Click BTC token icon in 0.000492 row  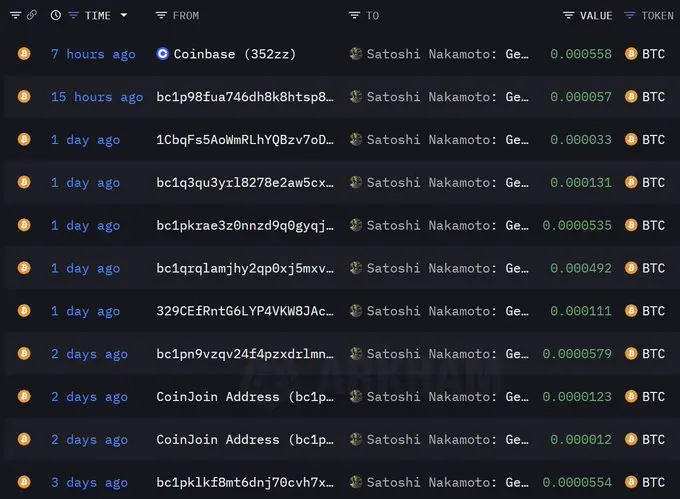click(631, 268)
